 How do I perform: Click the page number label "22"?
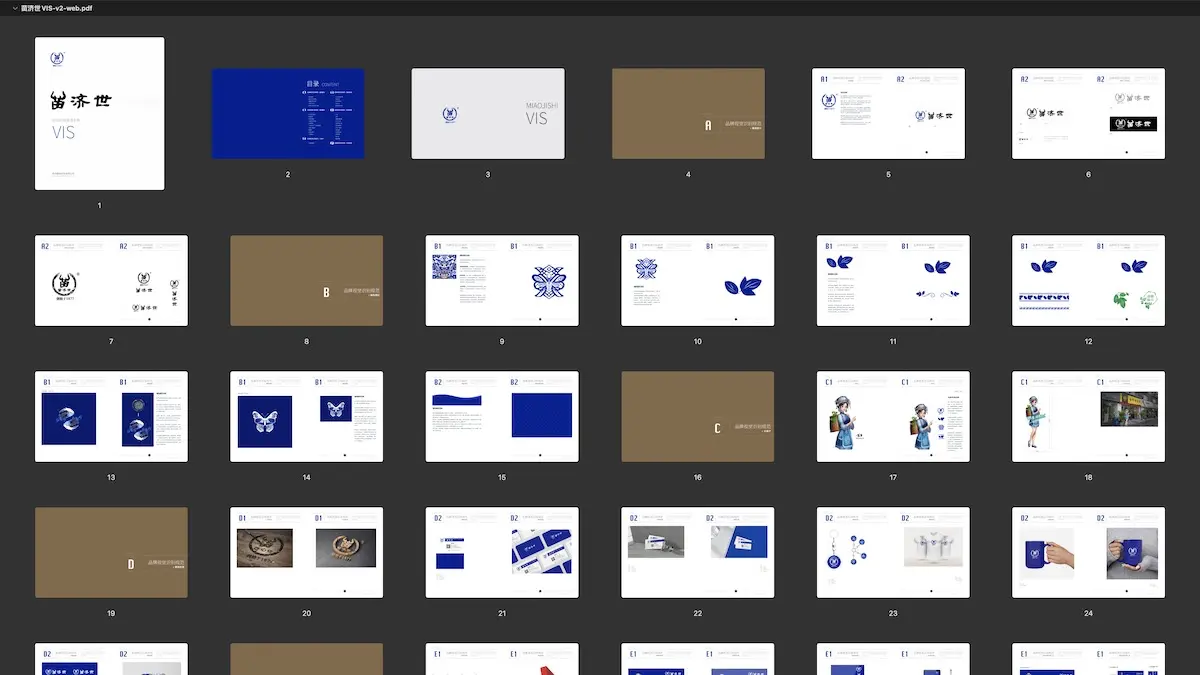(697, 613)
